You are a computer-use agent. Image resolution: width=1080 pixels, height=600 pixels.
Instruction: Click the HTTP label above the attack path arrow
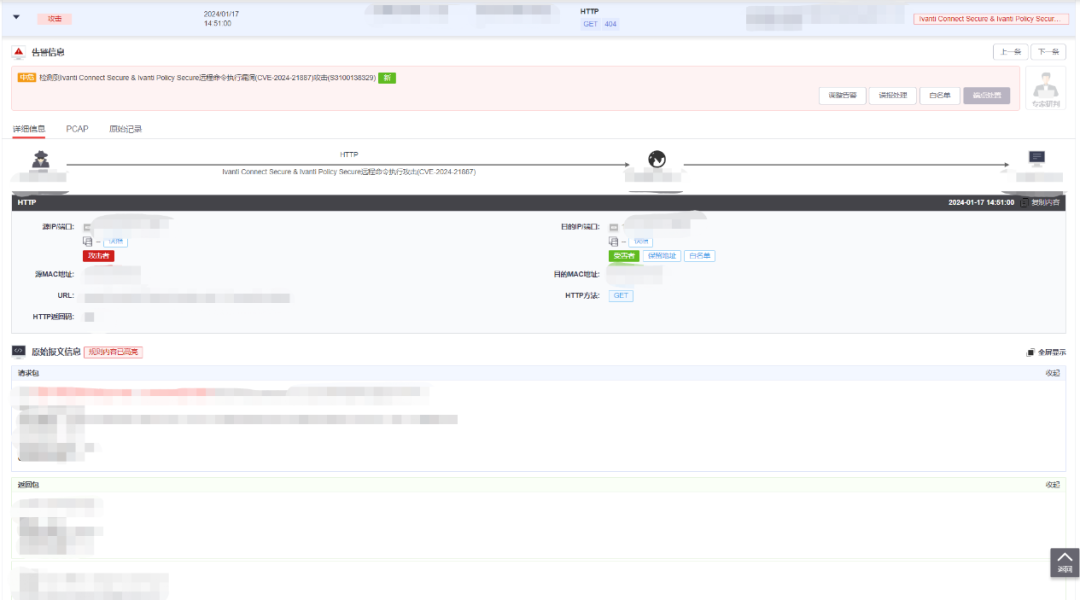pos(349,155)
